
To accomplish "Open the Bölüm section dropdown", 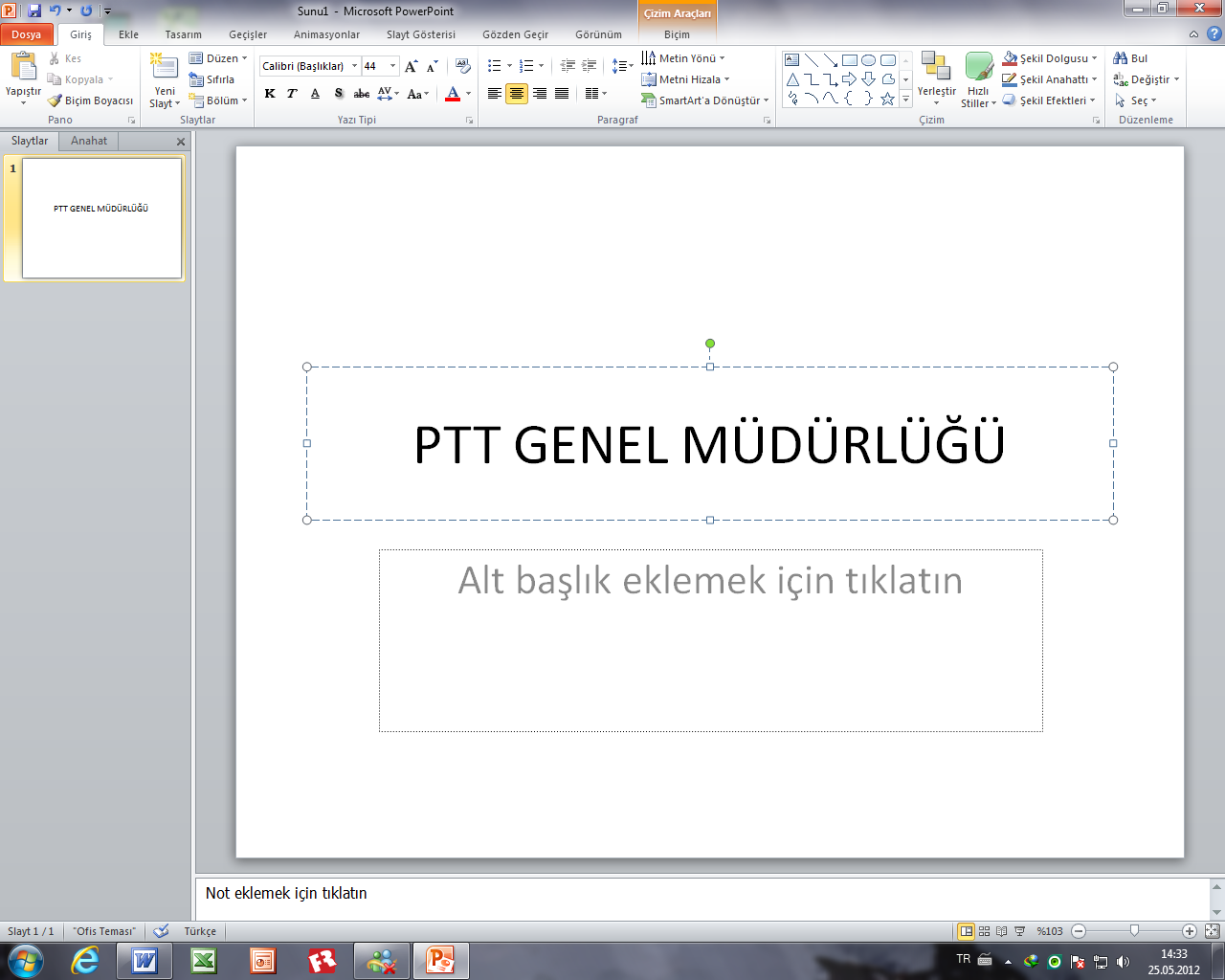I will coord(218,100).
